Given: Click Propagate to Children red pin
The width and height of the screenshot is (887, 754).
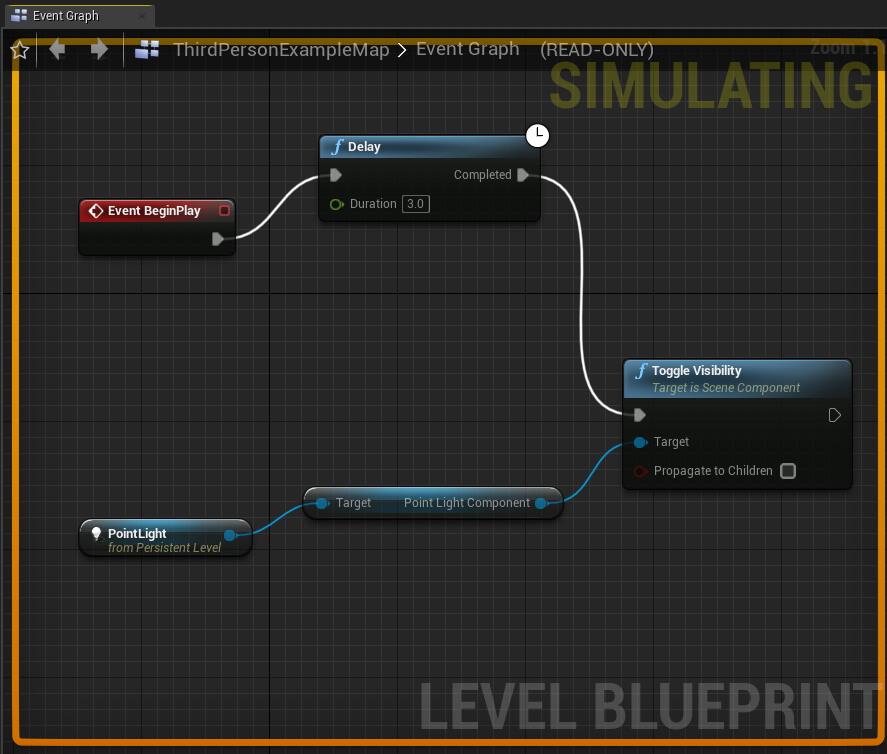Looking at the screenshot, I should pos(640,471).
